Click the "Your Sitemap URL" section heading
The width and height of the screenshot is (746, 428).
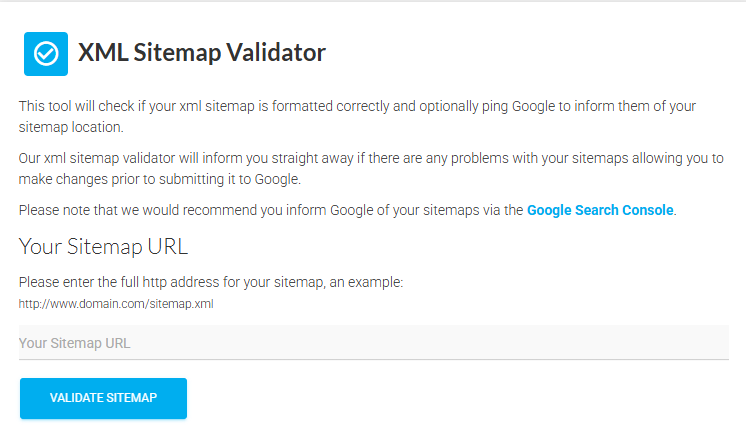click(x=103, y=247)
